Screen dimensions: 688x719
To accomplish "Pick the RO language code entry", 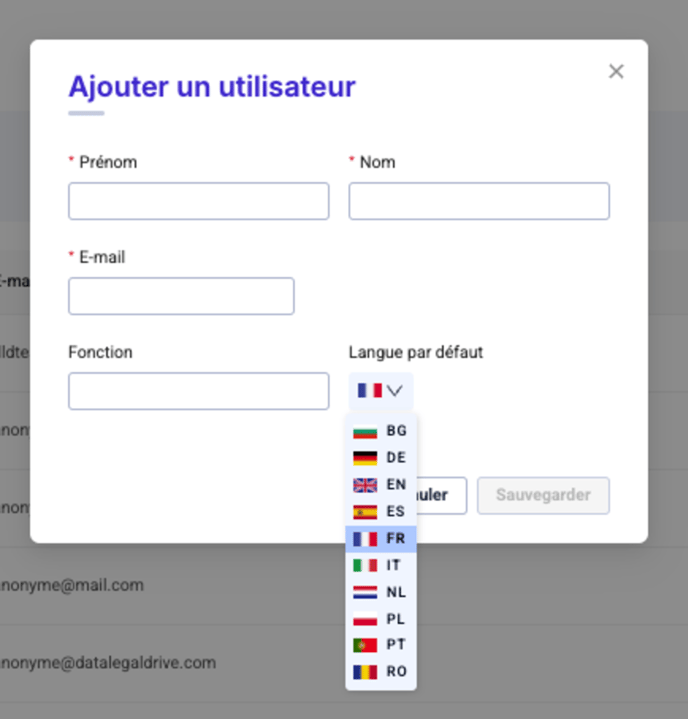I will [x=396, y=672].
